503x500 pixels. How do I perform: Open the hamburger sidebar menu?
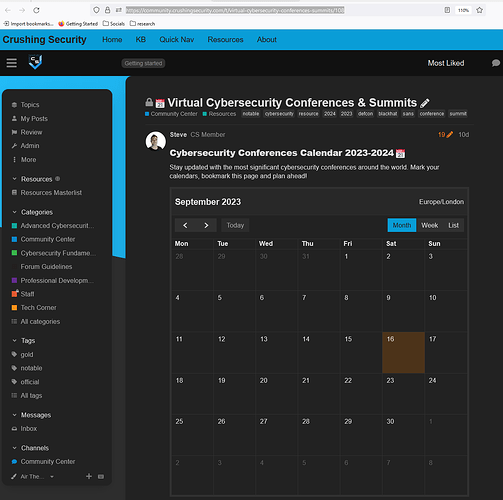pos(12,63)
